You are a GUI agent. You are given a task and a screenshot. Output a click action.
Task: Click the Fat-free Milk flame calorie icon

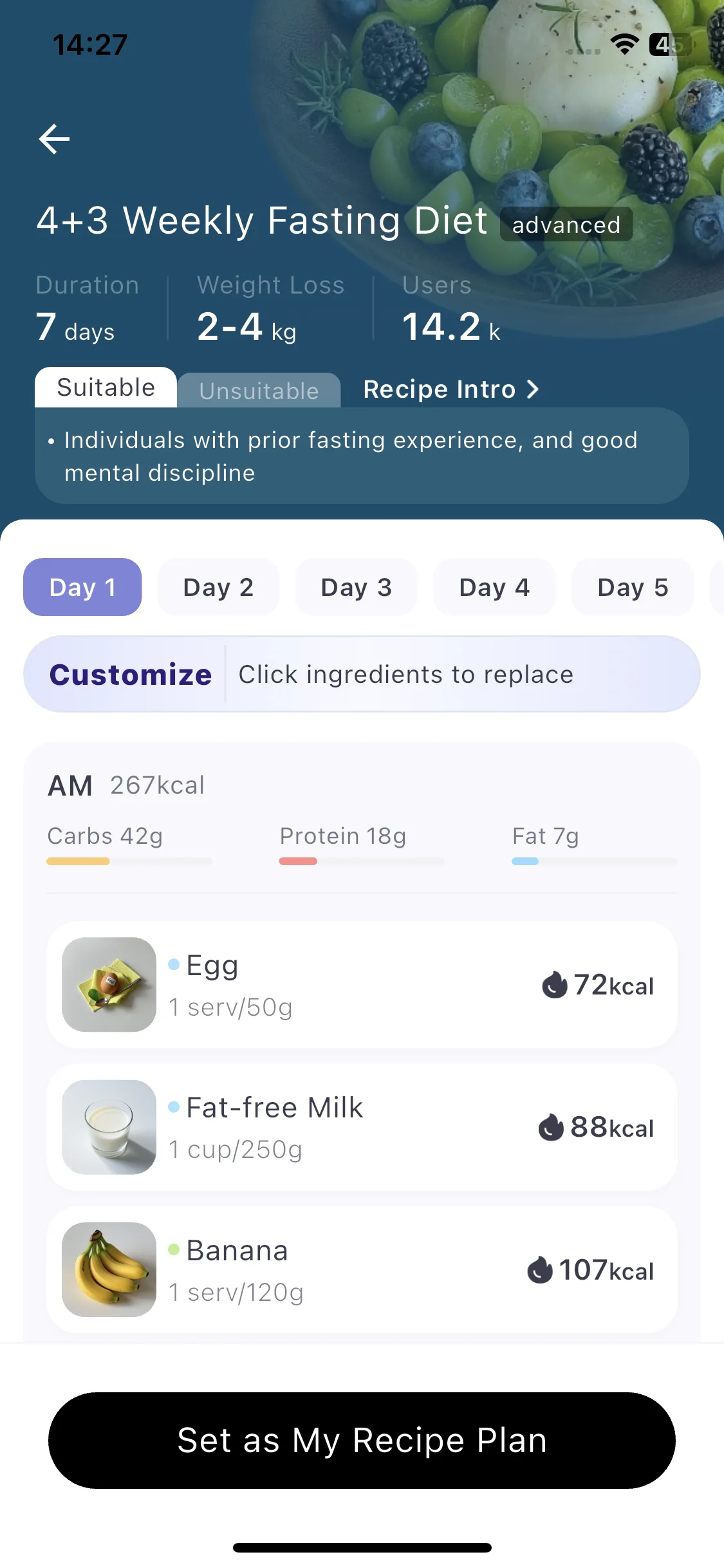click(x=551, y=1127)
